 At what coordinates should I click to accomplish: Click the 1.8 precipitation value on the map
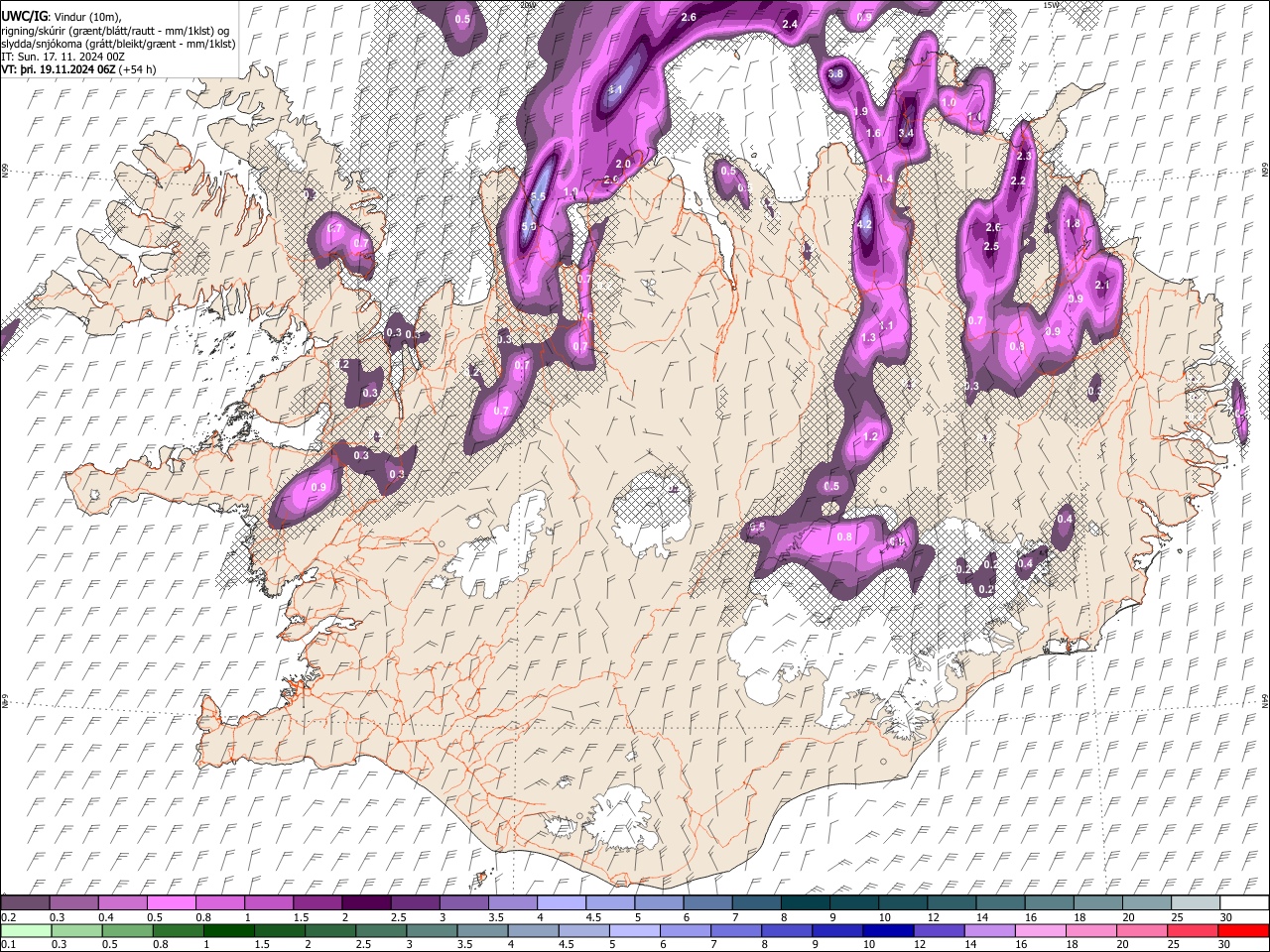tap(1073, 224)
